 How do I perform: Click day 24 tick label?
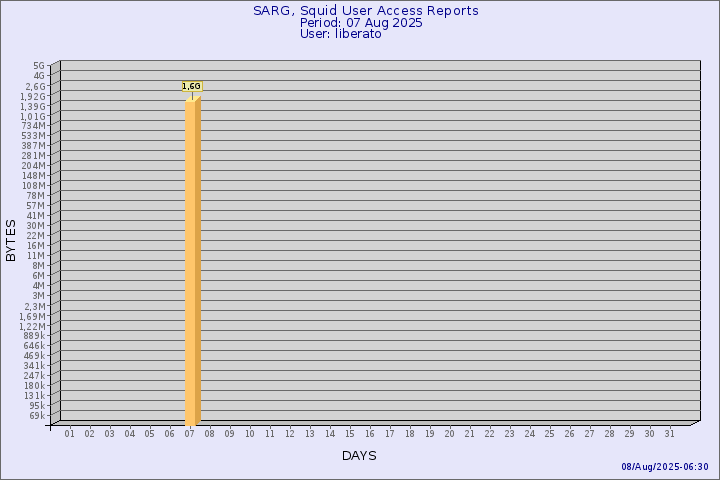(x=529, y=434)
